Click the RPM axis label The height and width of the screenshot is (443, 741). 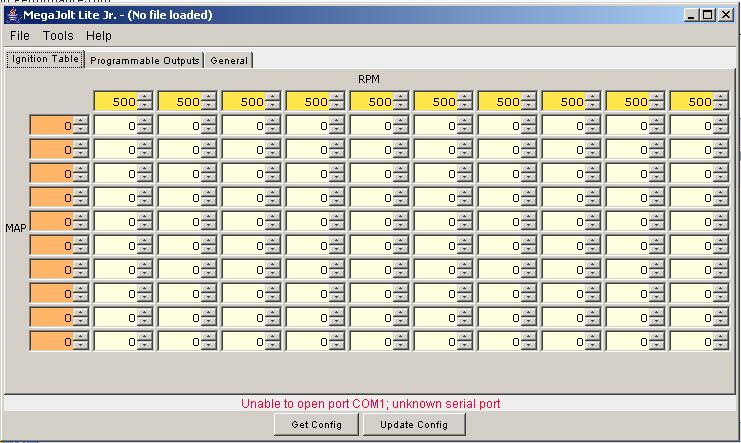point(369,79)
